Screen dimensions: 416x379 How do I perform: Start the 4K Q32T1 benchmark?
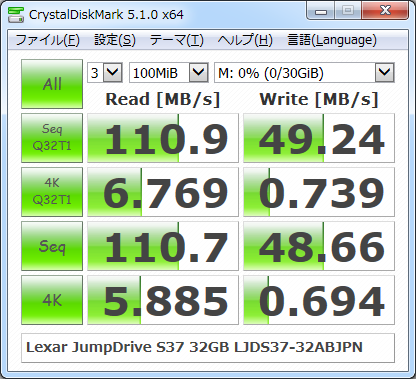coord(52,192)
